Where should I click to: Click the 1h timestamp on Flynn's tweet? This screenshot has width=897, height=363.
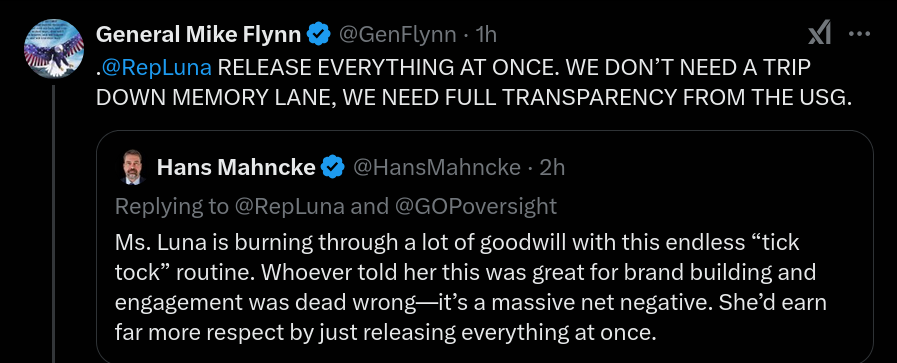(x=486, y=35)
